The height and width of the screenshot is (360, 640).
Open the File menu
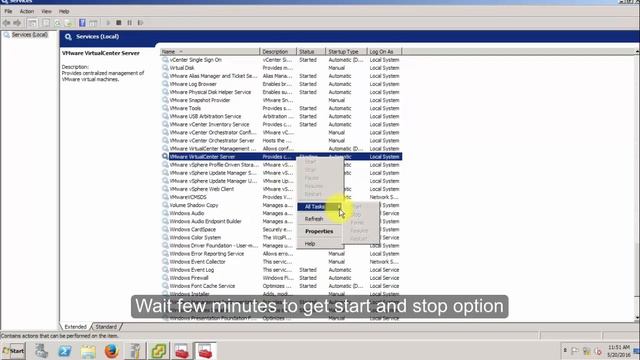point(8,11)
